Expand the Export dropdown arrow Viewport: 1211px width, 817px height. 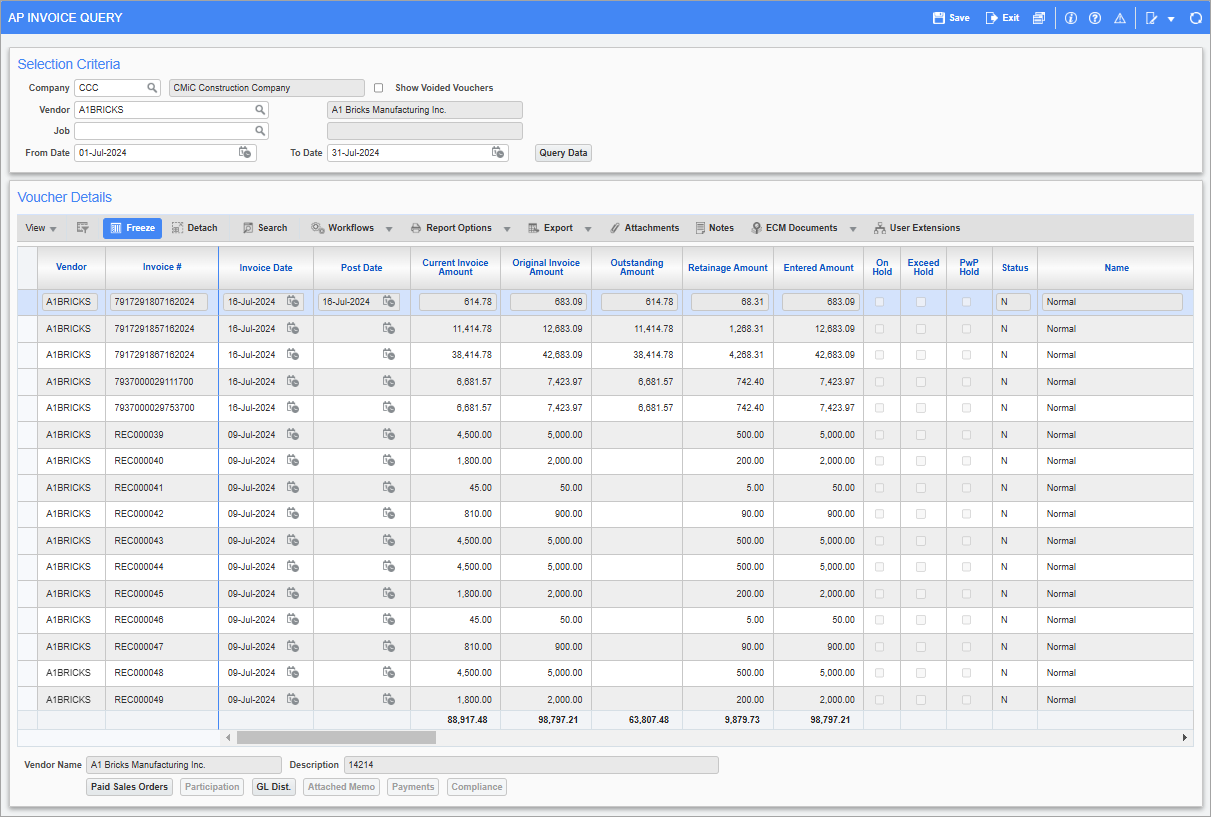589,228
